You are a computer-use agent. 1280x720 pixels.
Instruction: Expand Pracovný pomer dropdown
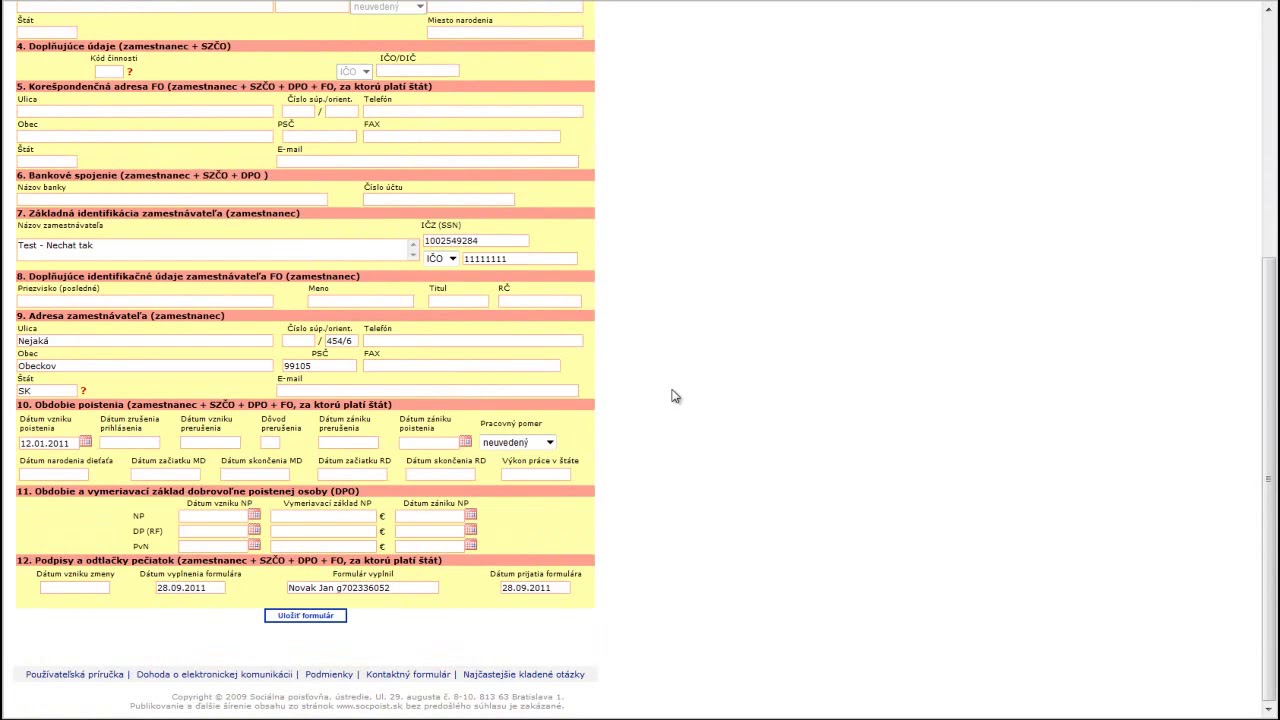(518, 442)
